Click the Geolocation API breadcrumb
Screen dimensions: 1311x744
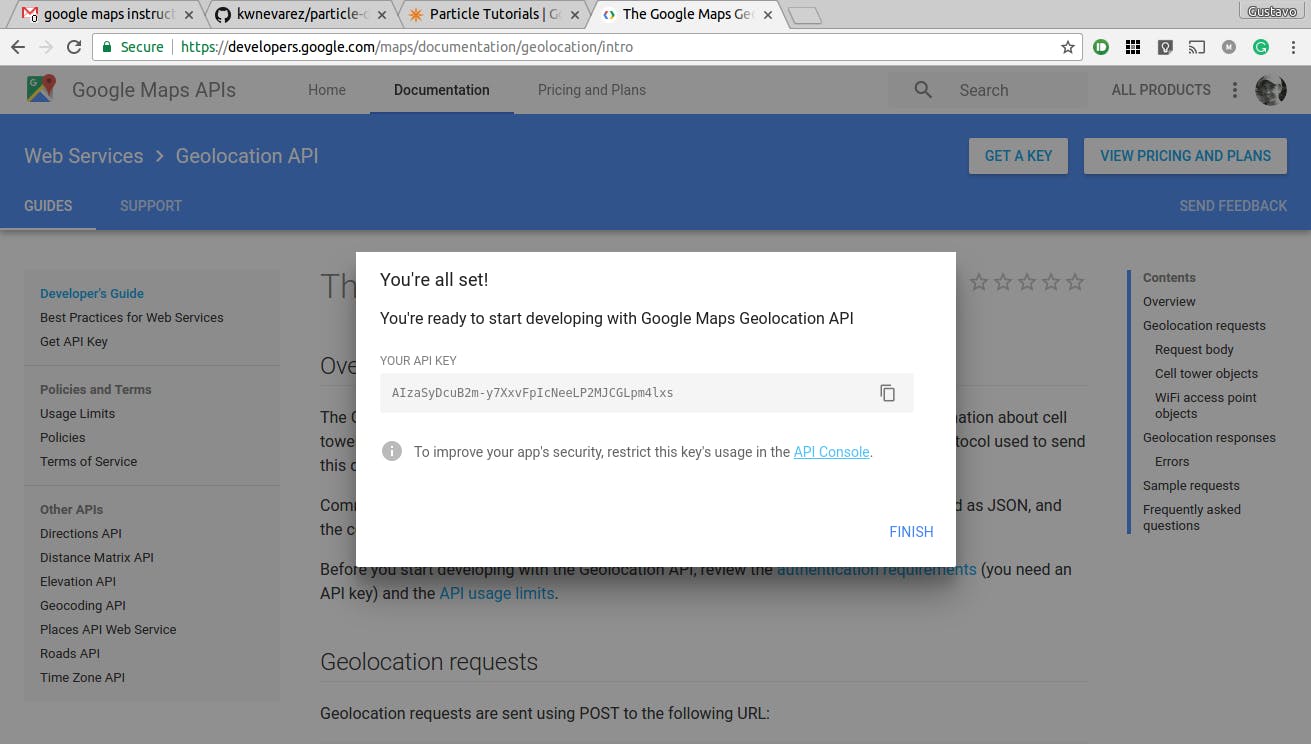click(x=247, y=156)
